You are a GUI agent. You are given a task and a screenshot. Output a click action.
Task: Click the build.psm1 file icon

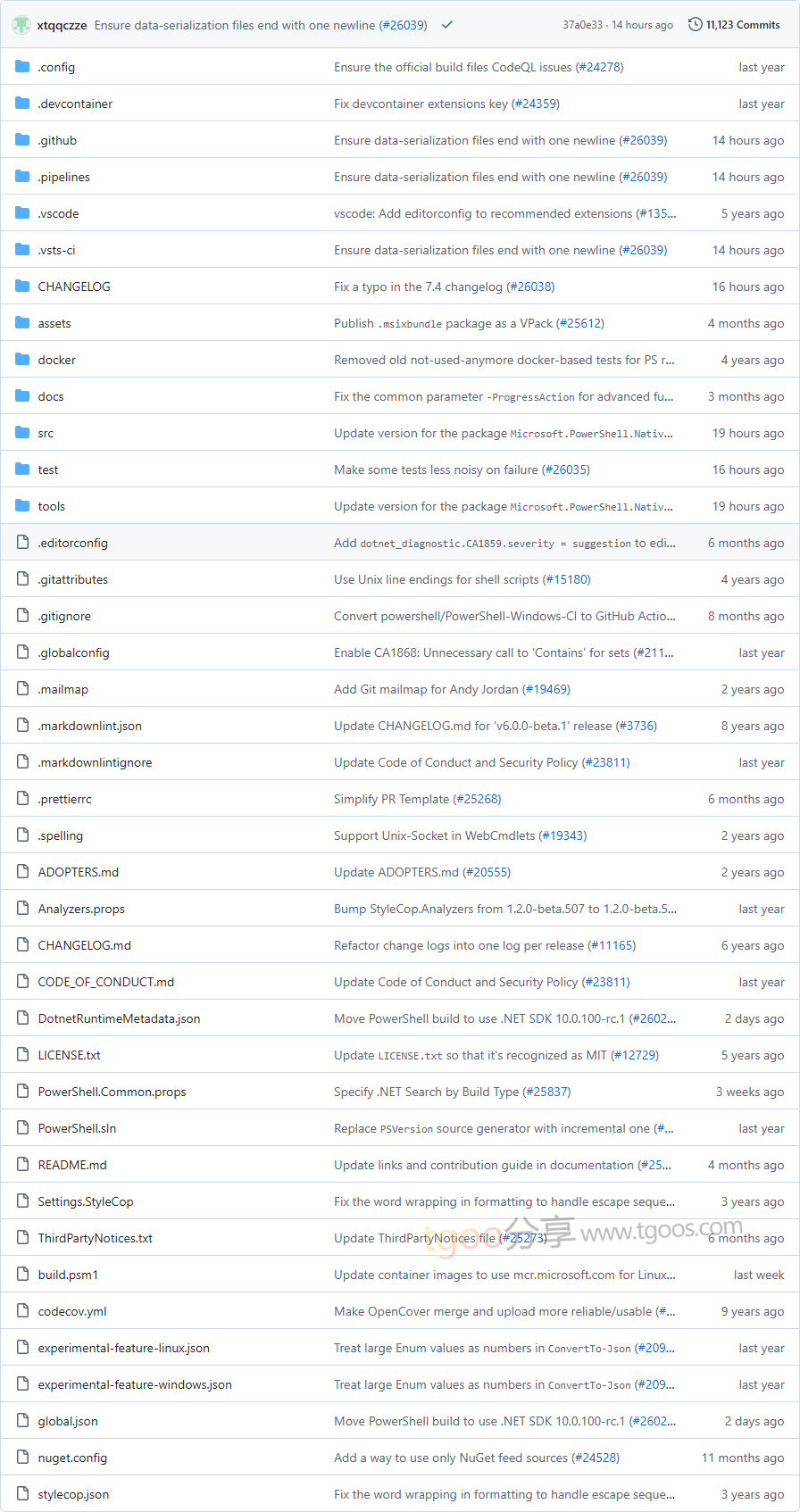22,1275
